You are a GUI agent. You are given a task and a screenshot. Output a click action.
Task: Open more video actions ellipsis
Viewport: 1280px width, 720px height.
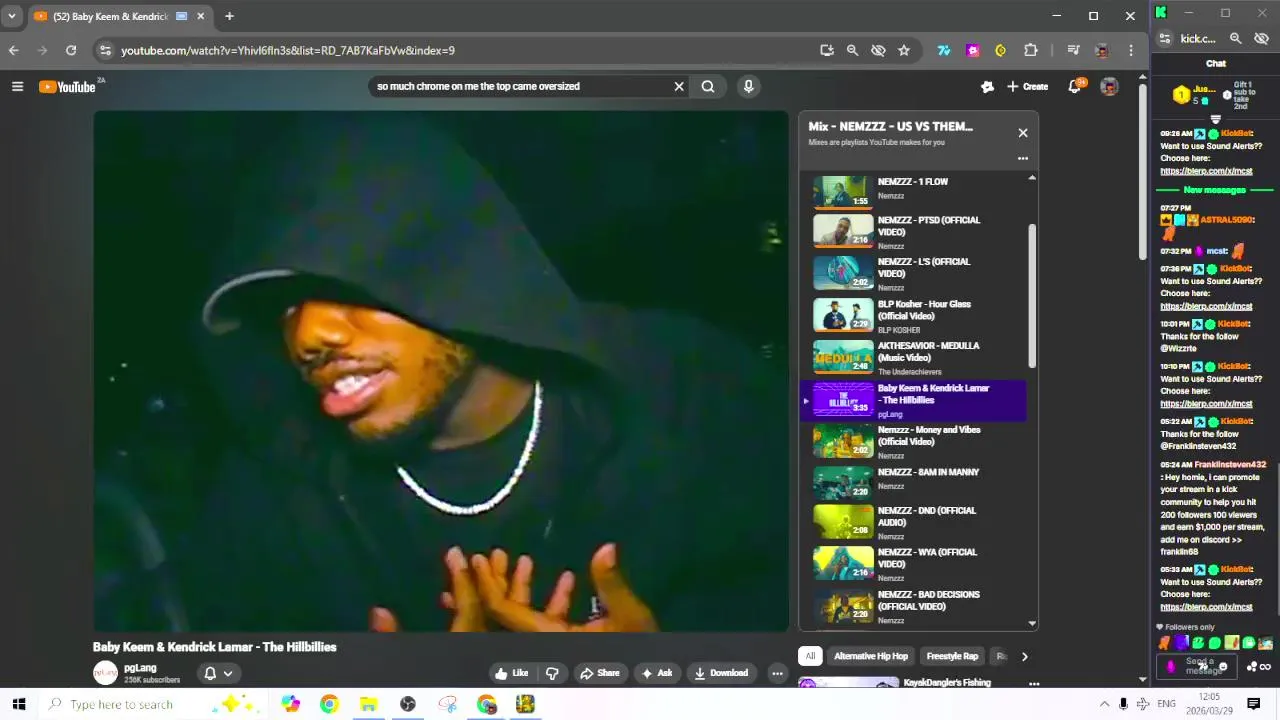point(777,673)
